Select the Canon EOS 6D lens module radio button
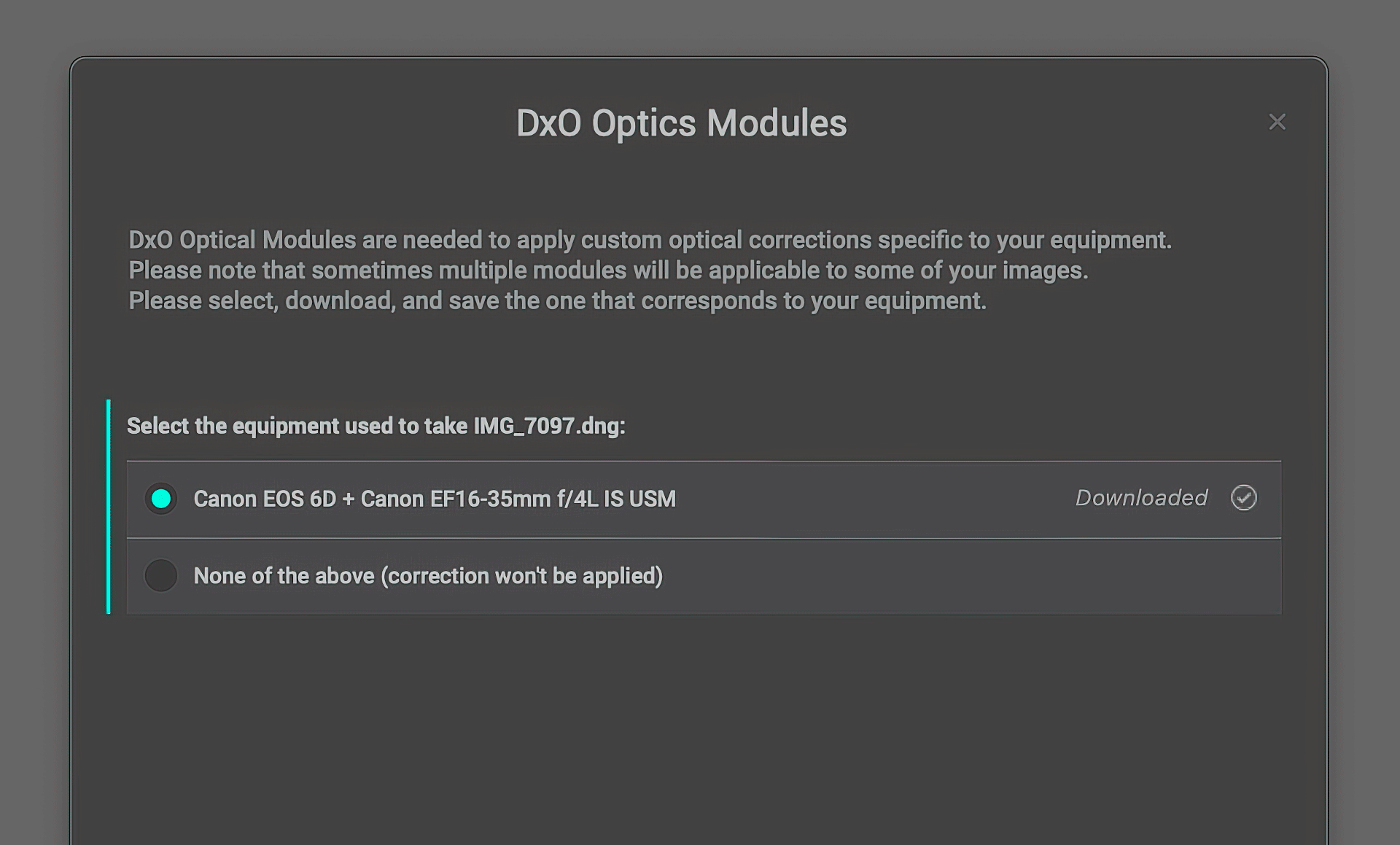Image resolution: width=1400 pixels, height=845 pixels. point(161,499)
